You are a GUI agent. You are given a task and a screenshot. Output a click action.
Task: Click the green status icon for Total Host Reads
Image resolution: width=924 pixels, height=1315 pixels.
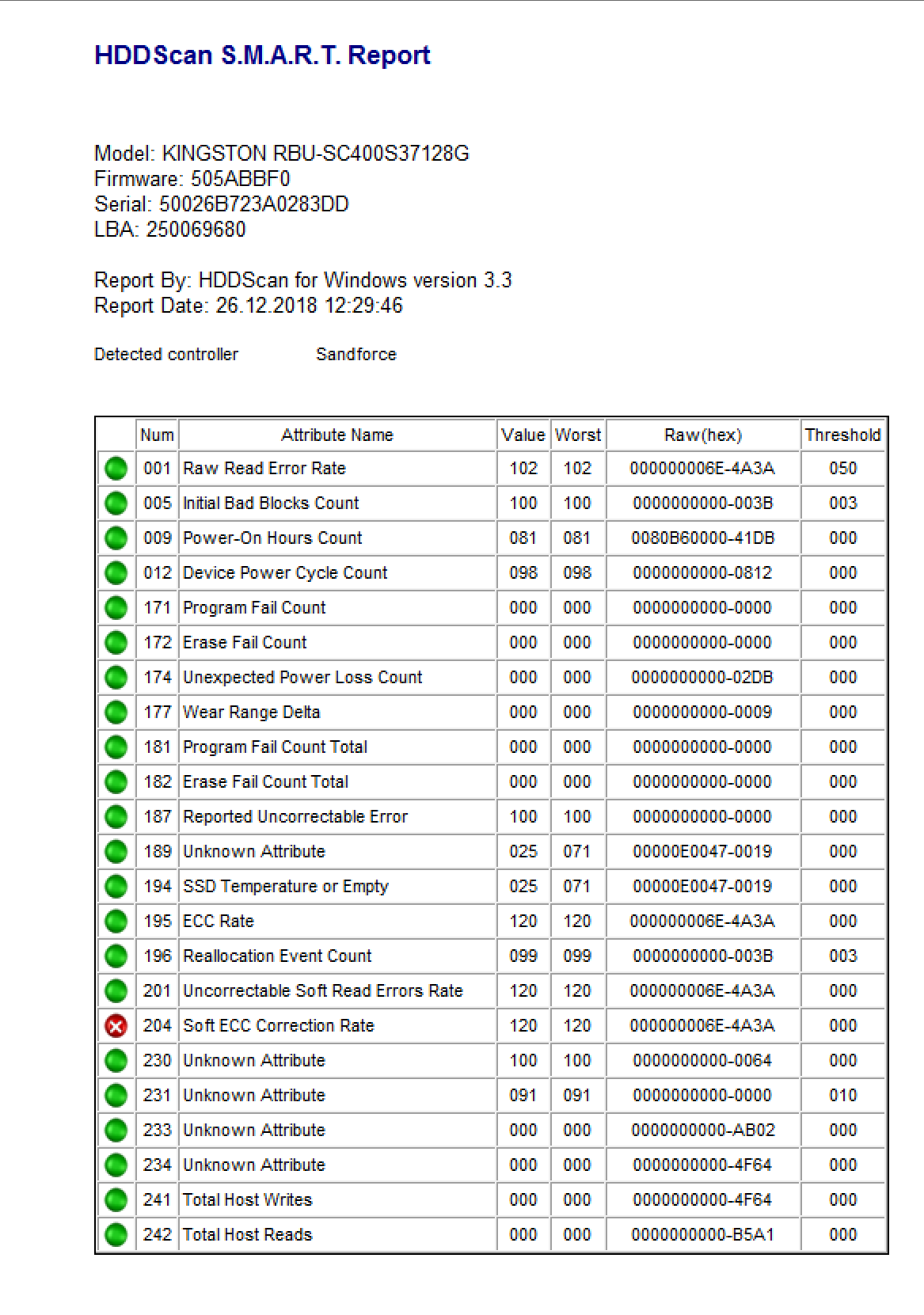[116, 1235]
